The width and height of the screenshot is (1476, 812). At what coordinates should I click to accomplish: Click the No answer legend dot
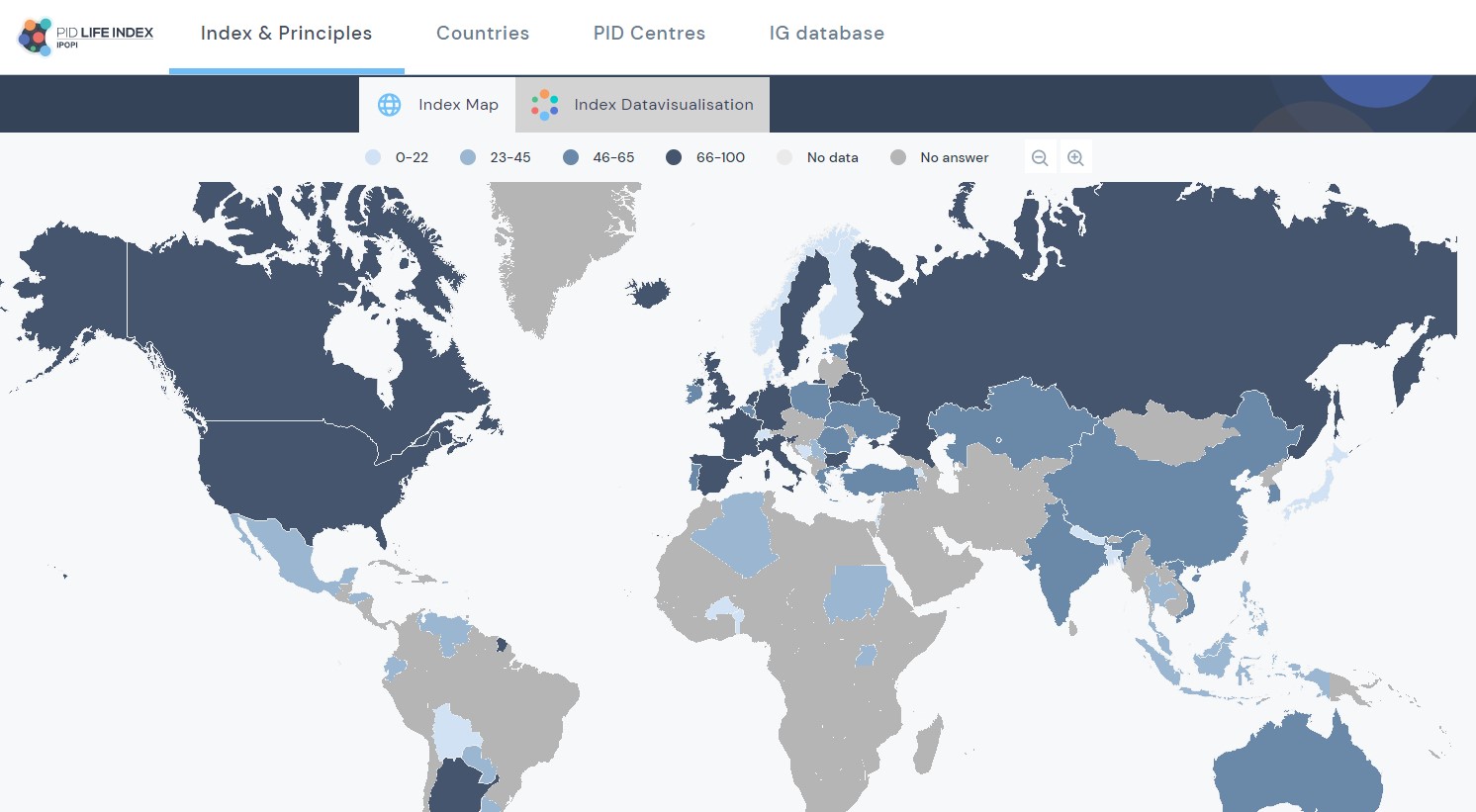click(x=898, y=157)
